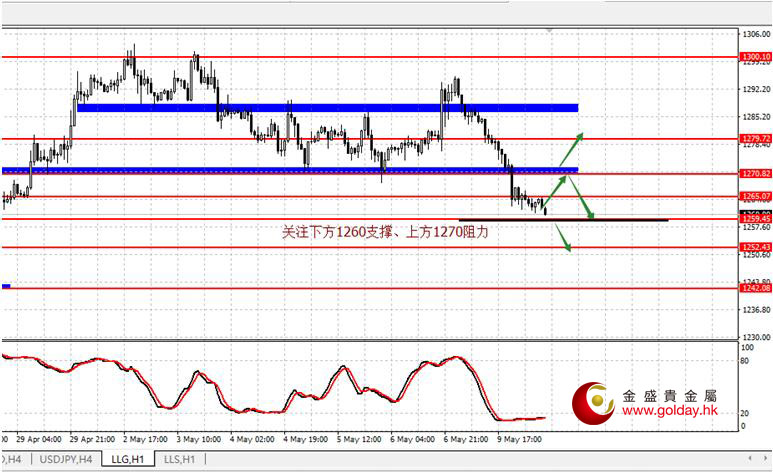
Task: Click the 1265.07 red price label
Action: point(755,196)
